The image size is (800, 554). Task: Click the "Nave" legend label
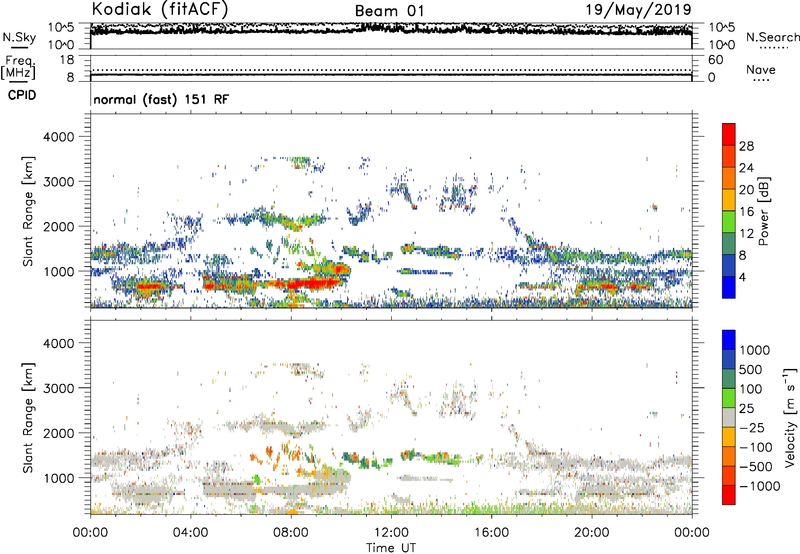tap(761, 69)
